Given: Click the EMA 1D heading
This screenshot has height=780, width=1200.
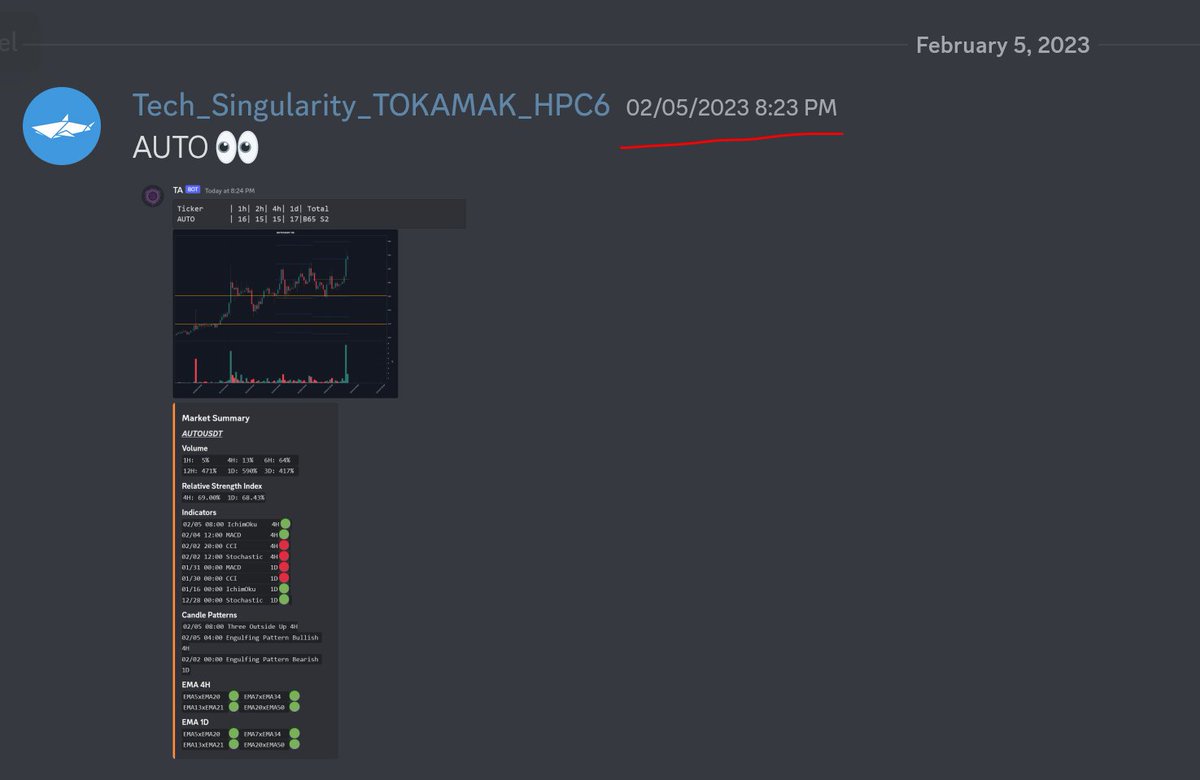Looking at the screenshot, I should pos(196,722).
